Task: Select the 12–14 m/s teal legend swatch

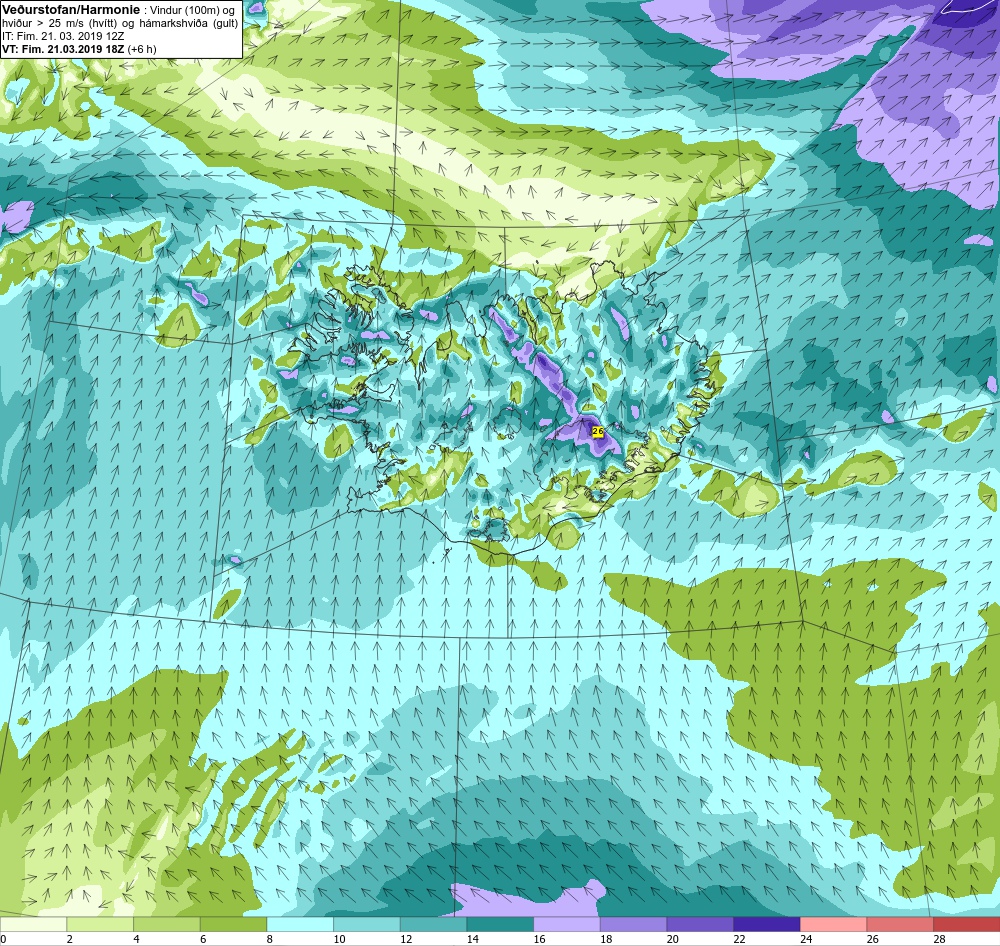Action: point(433,924)
